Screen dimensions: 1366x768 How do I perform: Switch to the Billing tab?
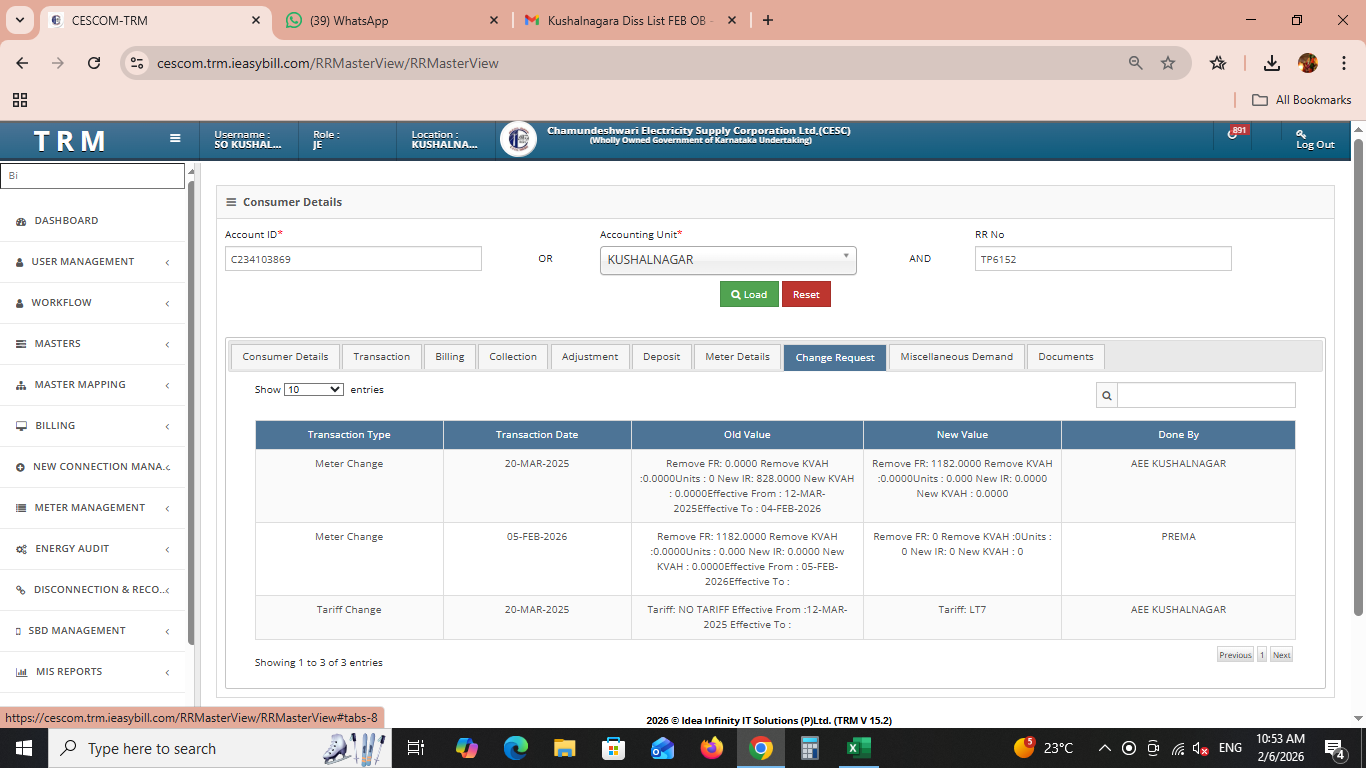[x=450, y=357]
